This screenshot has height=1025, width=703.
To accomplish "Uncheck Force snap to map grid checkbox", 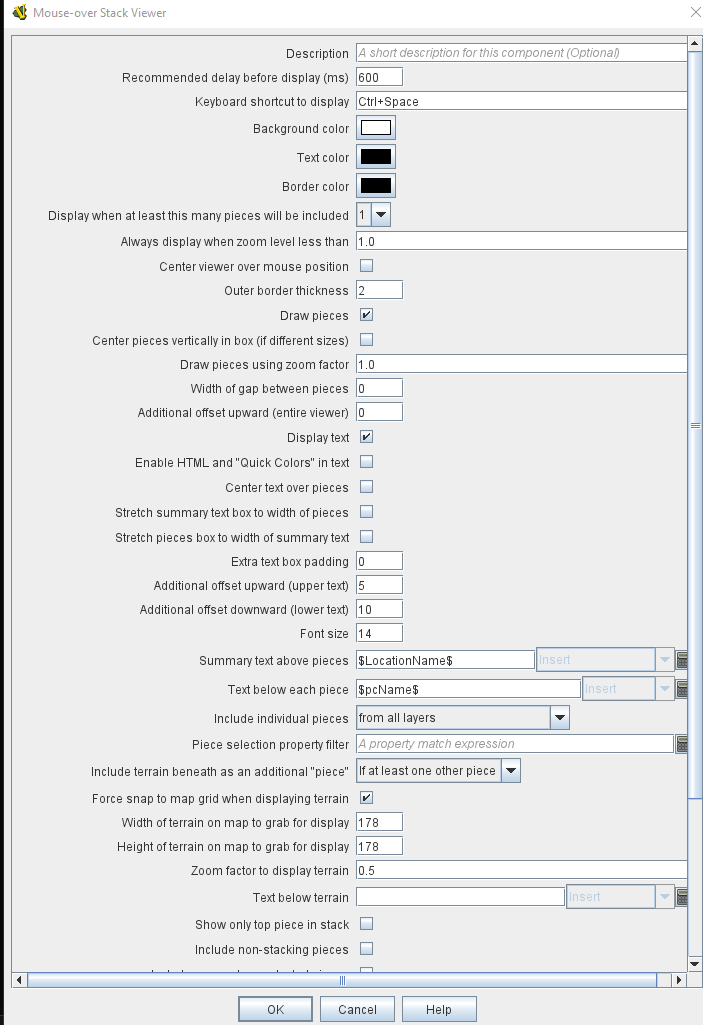I will coord(366,798).
